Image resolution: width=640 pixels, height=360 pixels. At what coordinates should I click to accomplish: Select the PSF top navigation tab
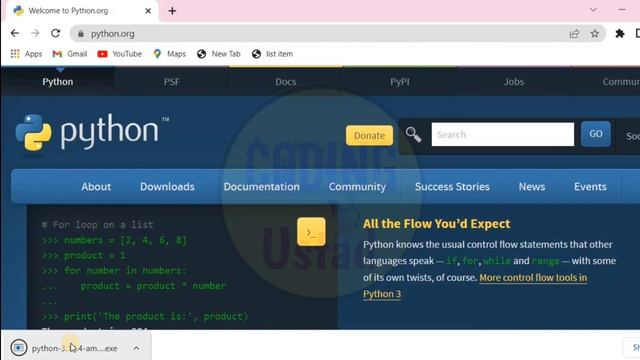pyautogui.click(x=171, y=82)
